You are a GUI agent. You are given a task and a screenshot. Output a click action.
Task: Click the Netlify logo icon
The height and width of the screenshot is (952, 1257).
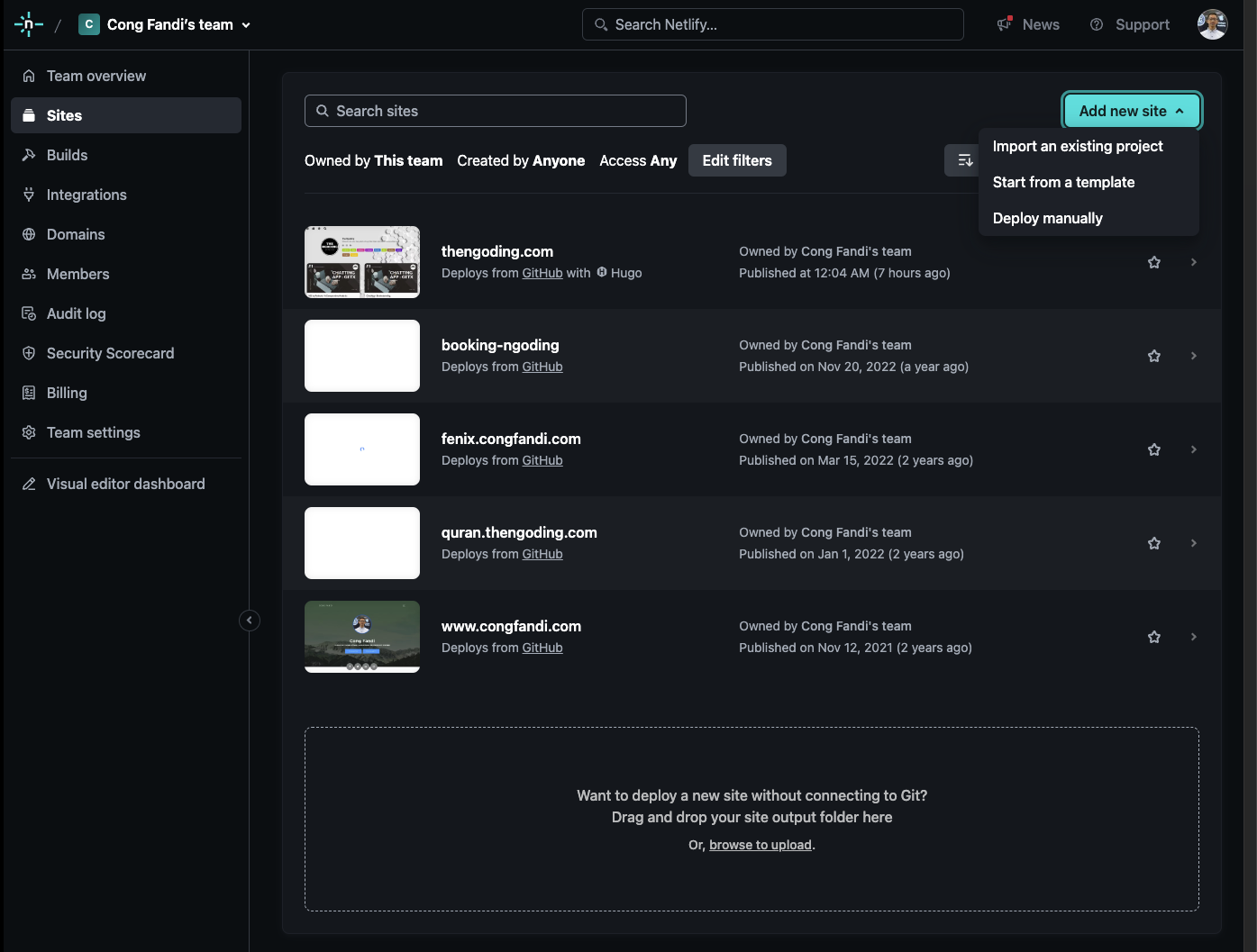point(29,24)
